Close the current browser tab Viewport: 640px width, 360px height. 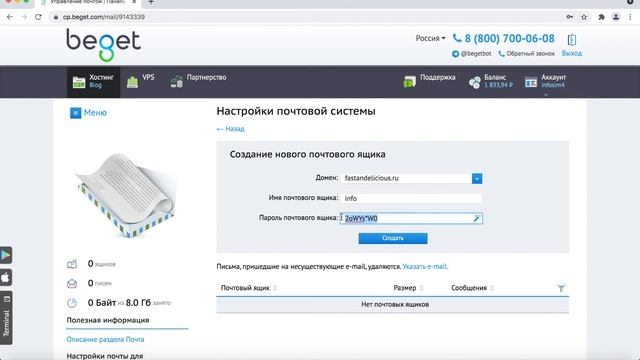coord(134,2)
